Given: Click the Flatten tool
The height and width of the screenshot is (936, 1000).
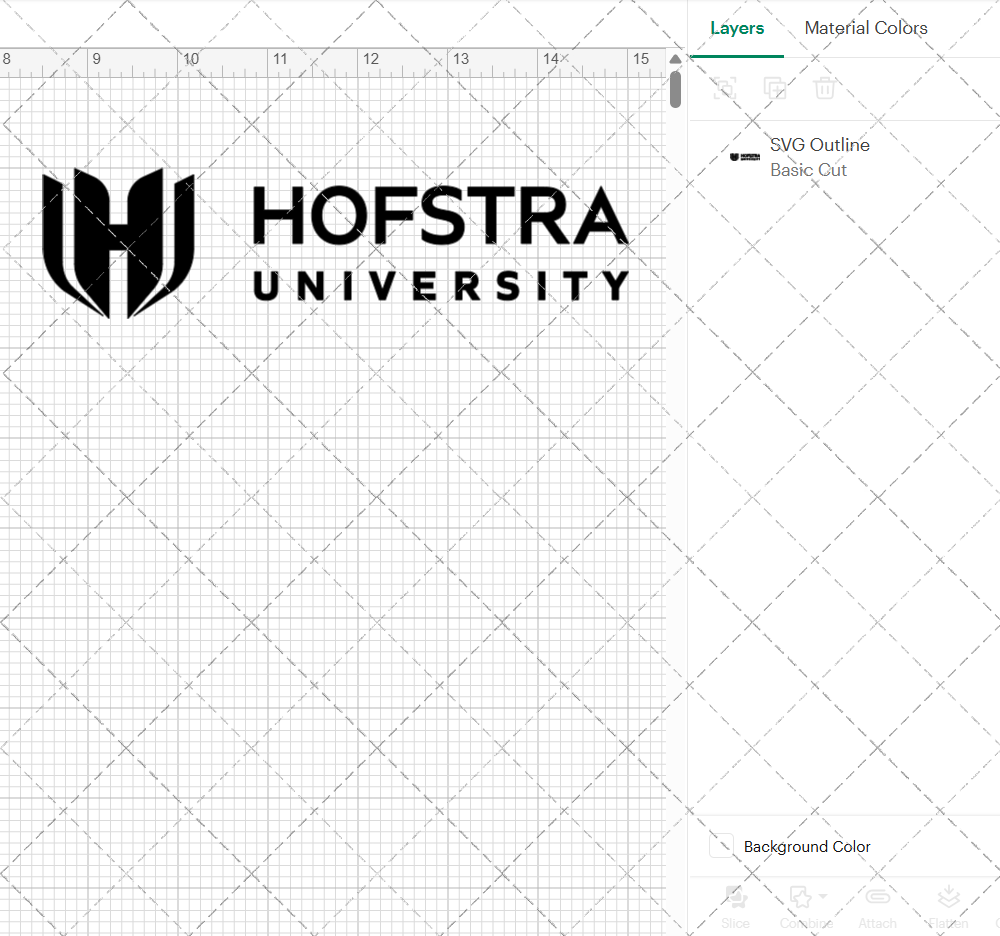Looking at the screenshot, I should 948,907.
